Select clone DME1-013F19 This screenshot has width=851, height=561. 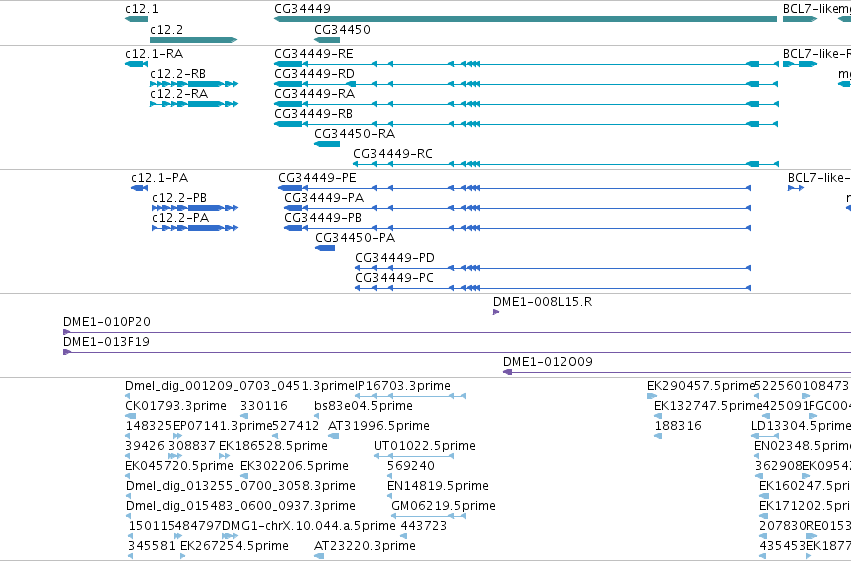point(457,352)
